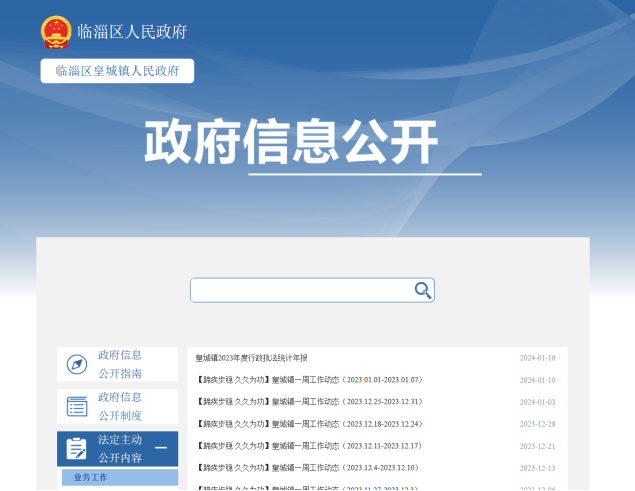Screen dimensions: 635x491
Task: Open the 政府信息公开制度 menu item
Action: coord(120,406)
